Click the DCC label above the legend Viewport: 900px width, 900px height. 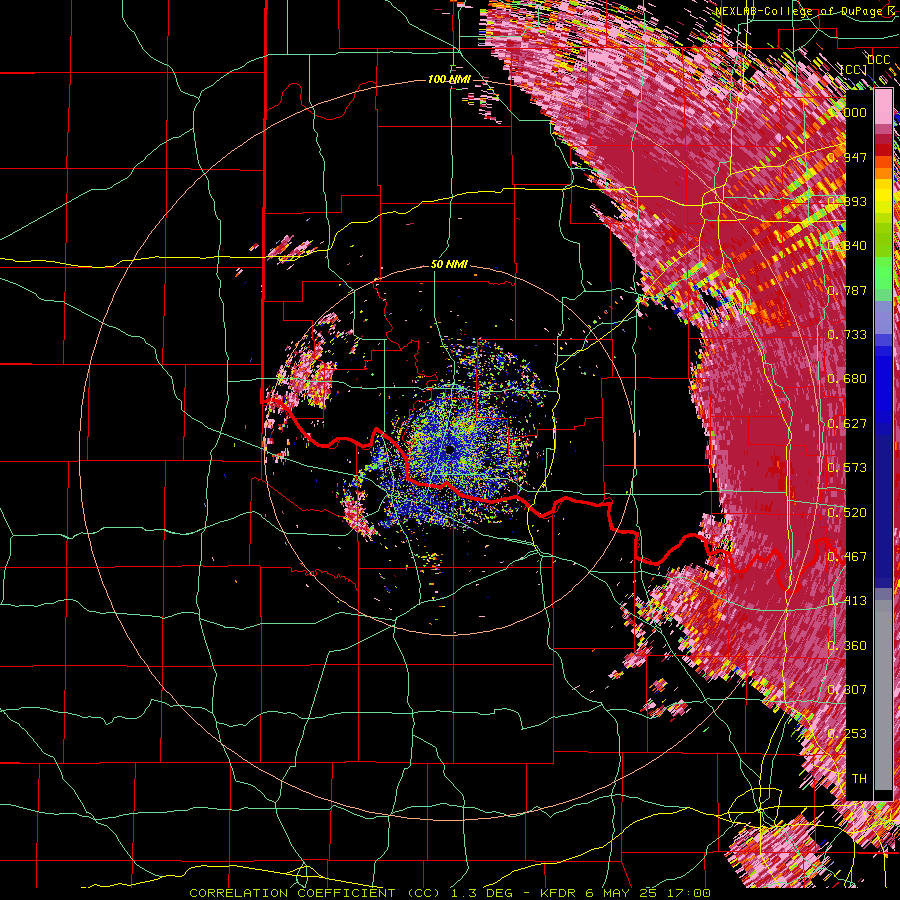(879, 59)
